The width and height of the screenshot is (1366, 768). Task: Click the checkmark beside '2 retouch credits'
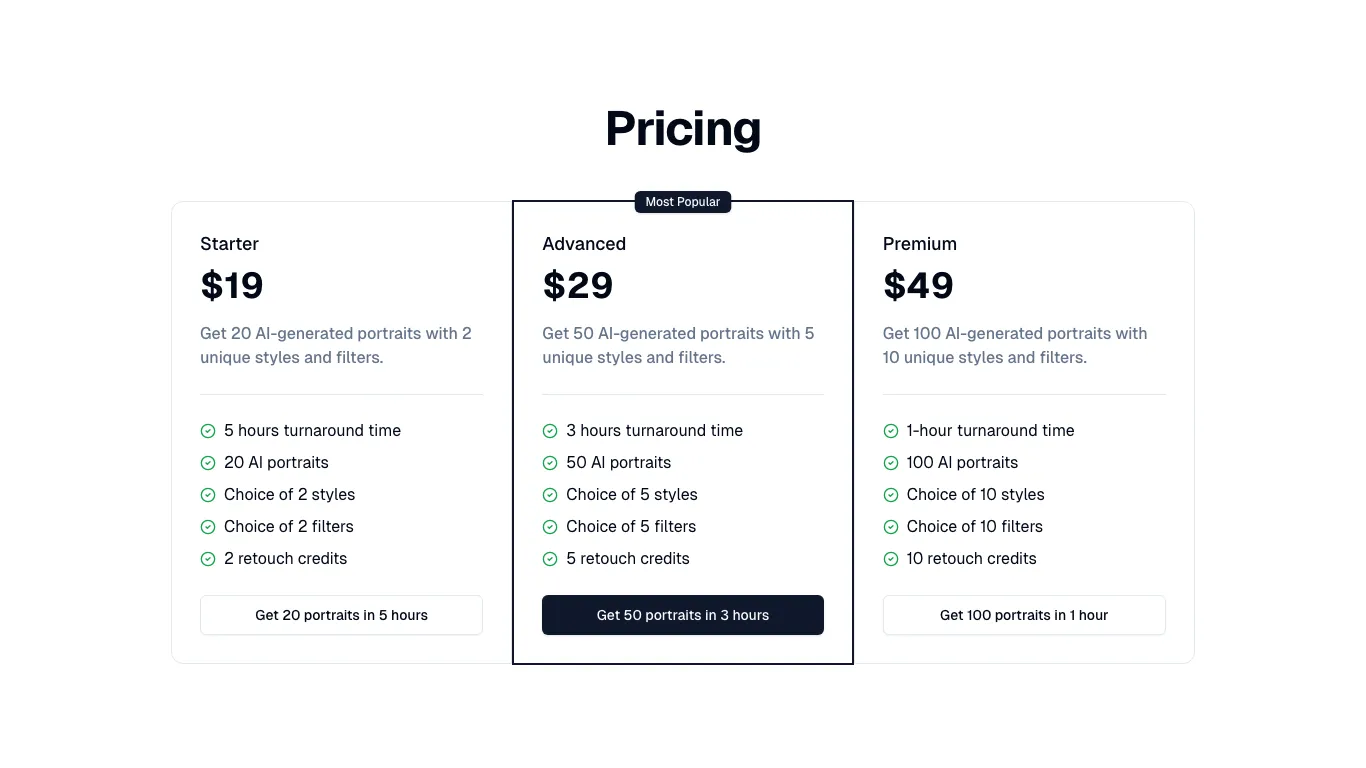coord(208,558)
